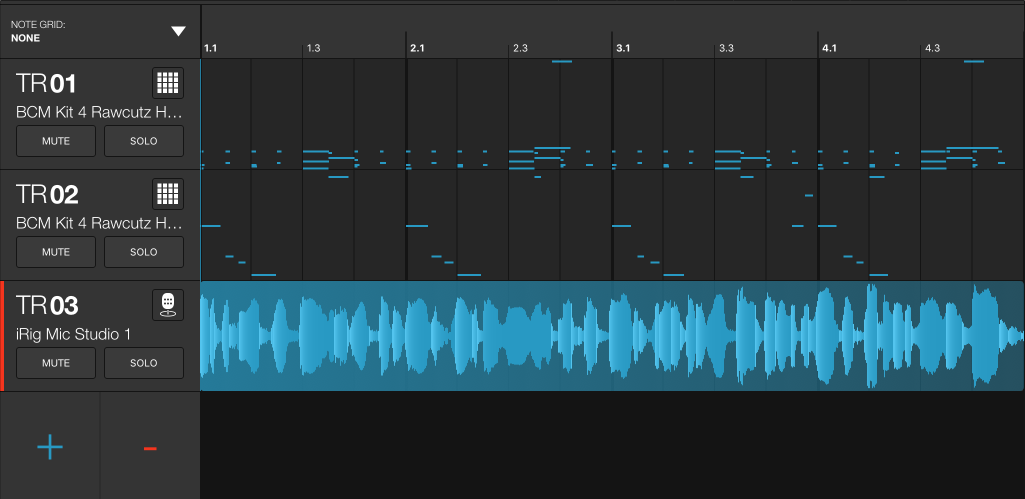The image size is (1025, 499).
Task: Mute track TR03
Action: click(56, 363)
